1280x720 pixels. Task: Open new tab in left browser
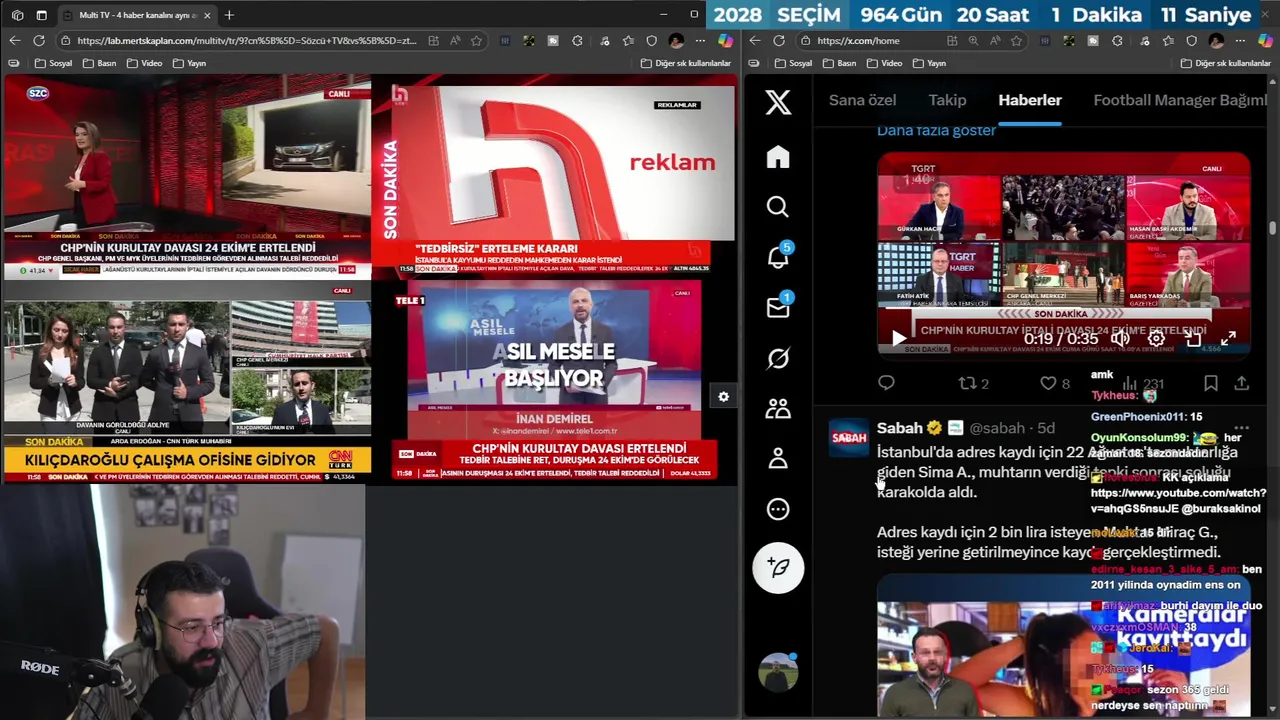[x=229, y=15]
